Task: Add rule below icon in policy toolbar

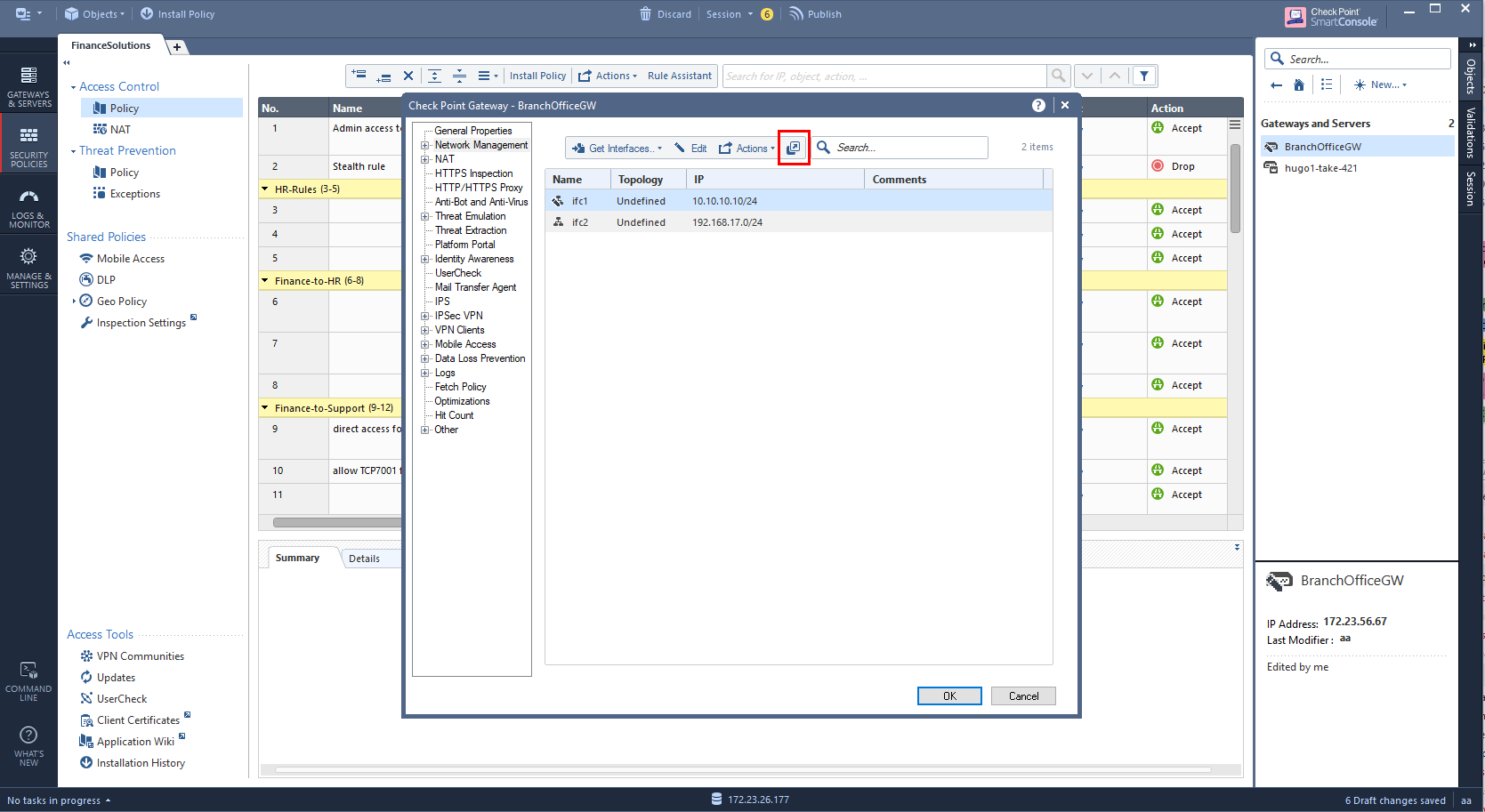Action: [x=383, y=76]
